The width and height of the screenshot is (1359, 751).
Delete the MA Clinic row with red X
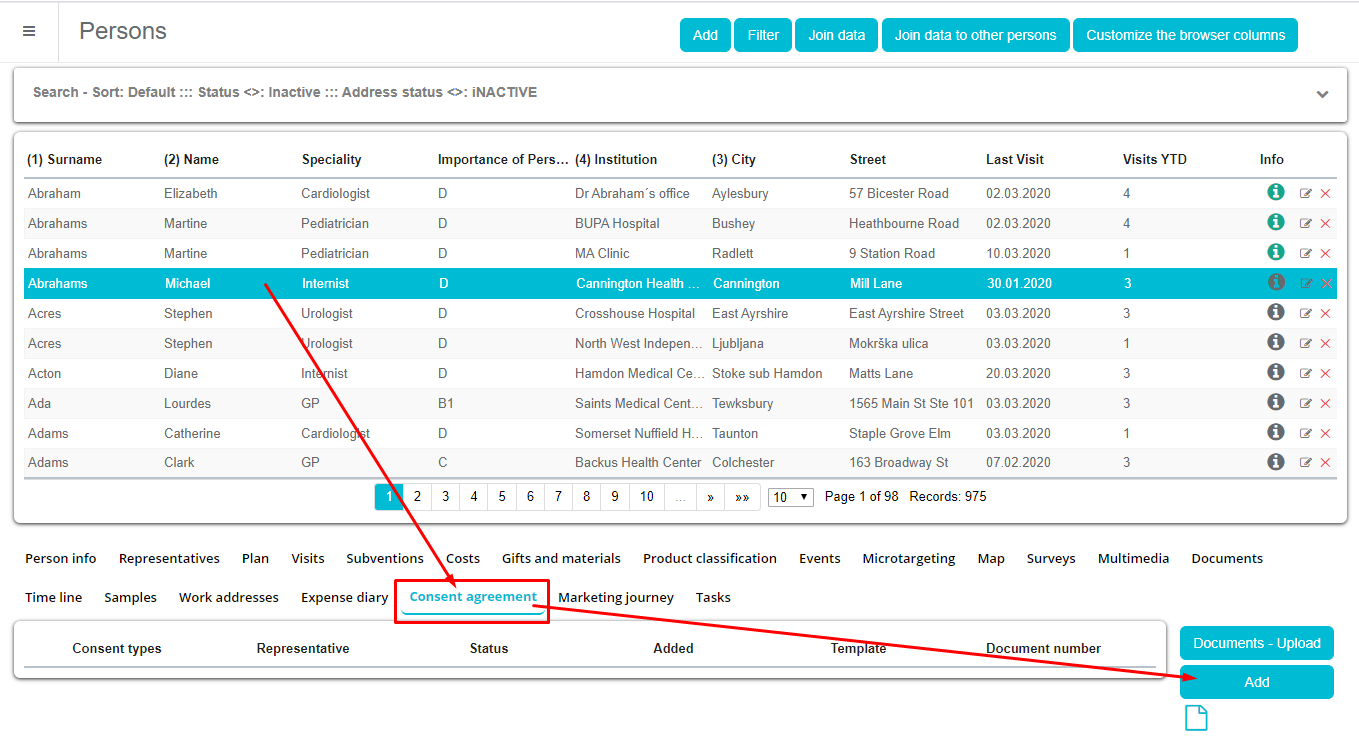point(1326,254)
